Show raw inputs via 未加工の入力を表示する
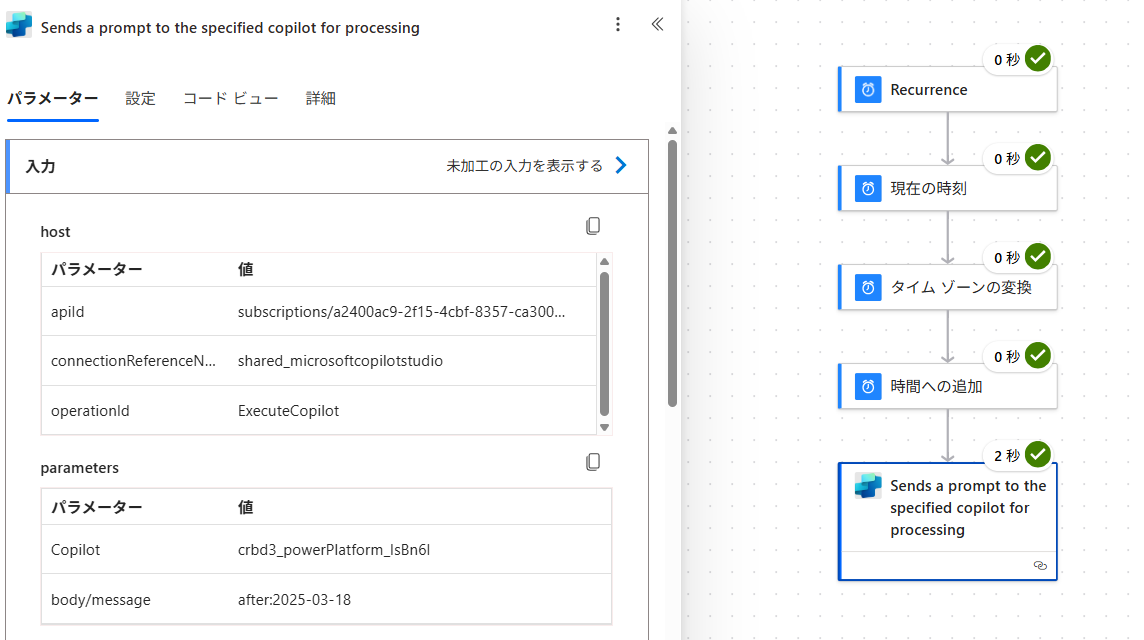Viewport: 1144px width, 640px height. click(525, 166)
